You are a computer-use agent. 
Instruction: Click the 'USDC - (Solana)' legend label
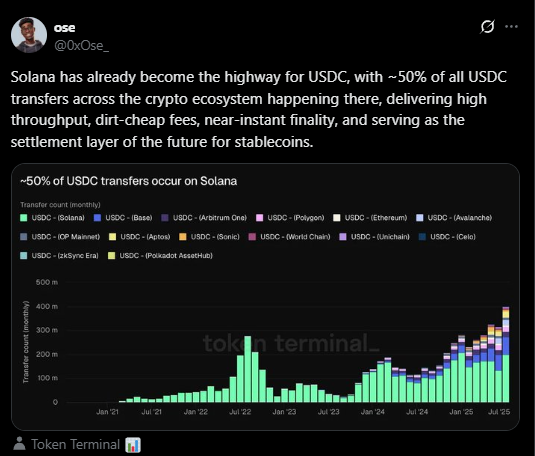pos(58,218)
